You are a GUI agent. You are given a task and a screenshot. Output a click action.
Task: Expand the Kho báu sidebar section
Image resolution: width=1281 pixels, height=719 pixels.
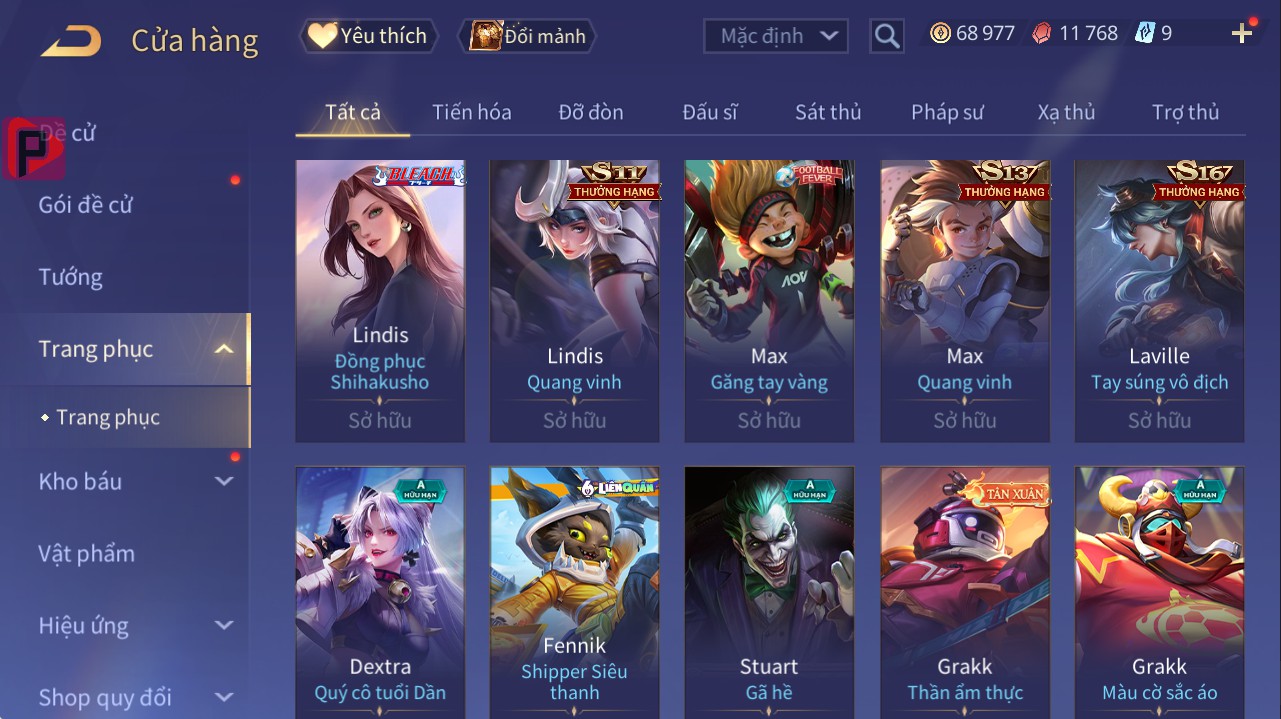pyautogui.click(x=224, y=481)
